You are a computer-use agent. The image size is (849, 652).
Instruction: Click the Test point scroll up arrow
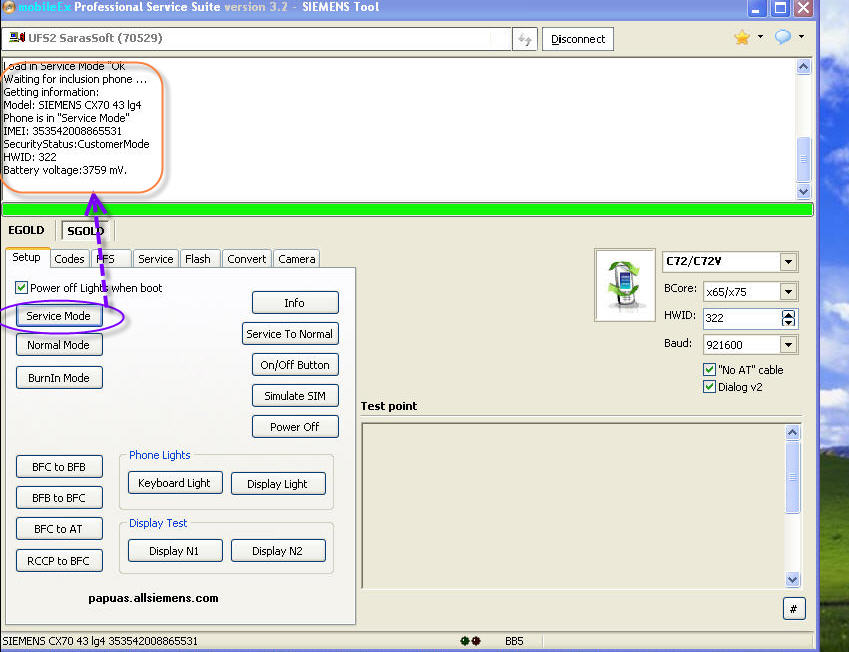coord(793,432)
